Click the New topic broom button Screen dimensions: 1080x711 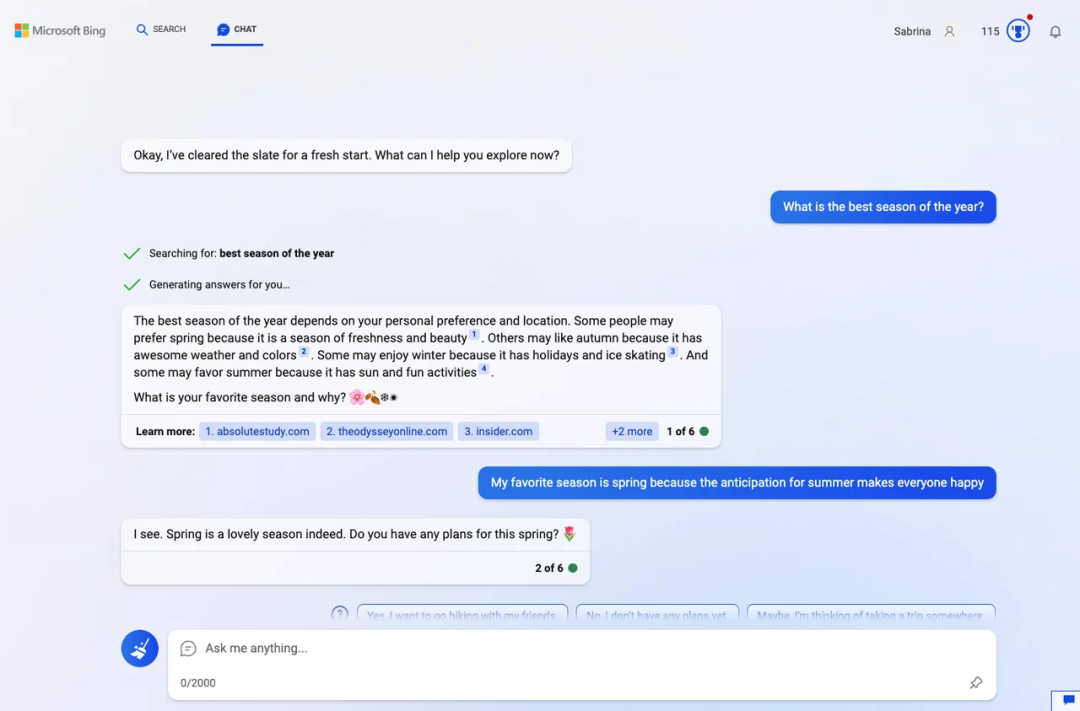point(140,648)
